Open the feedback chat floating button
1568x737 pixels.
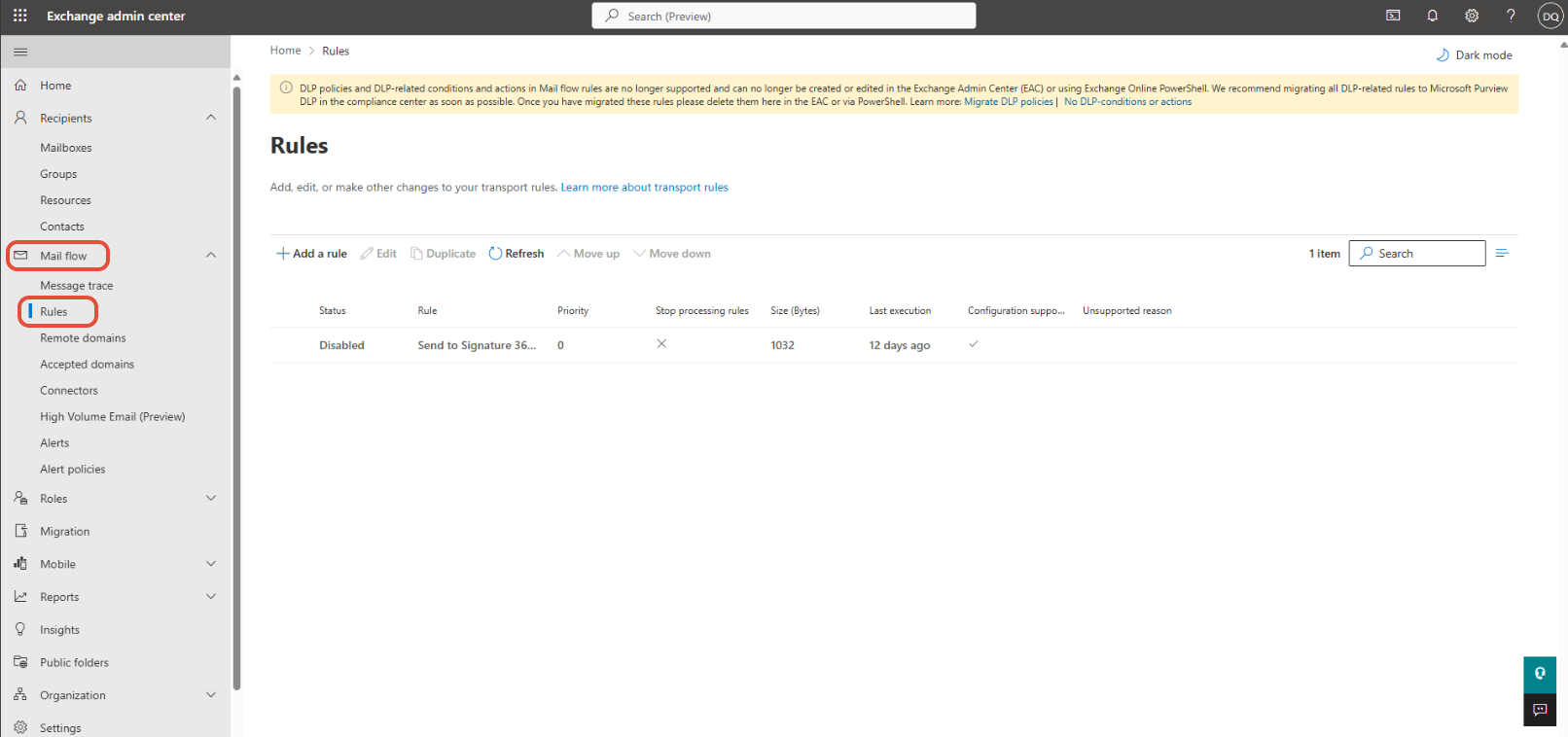[1540, 709]
